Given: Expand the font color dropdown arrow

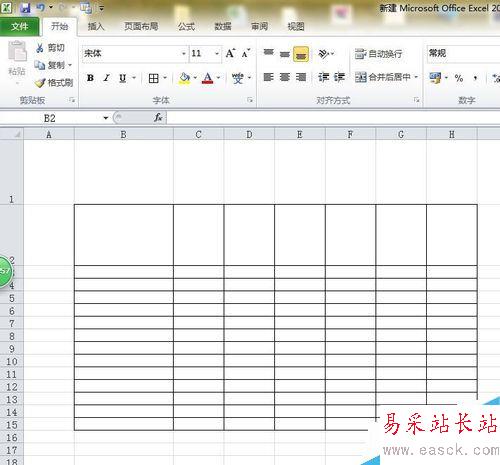Looking at the screenshot, I should tap(219, 78).
